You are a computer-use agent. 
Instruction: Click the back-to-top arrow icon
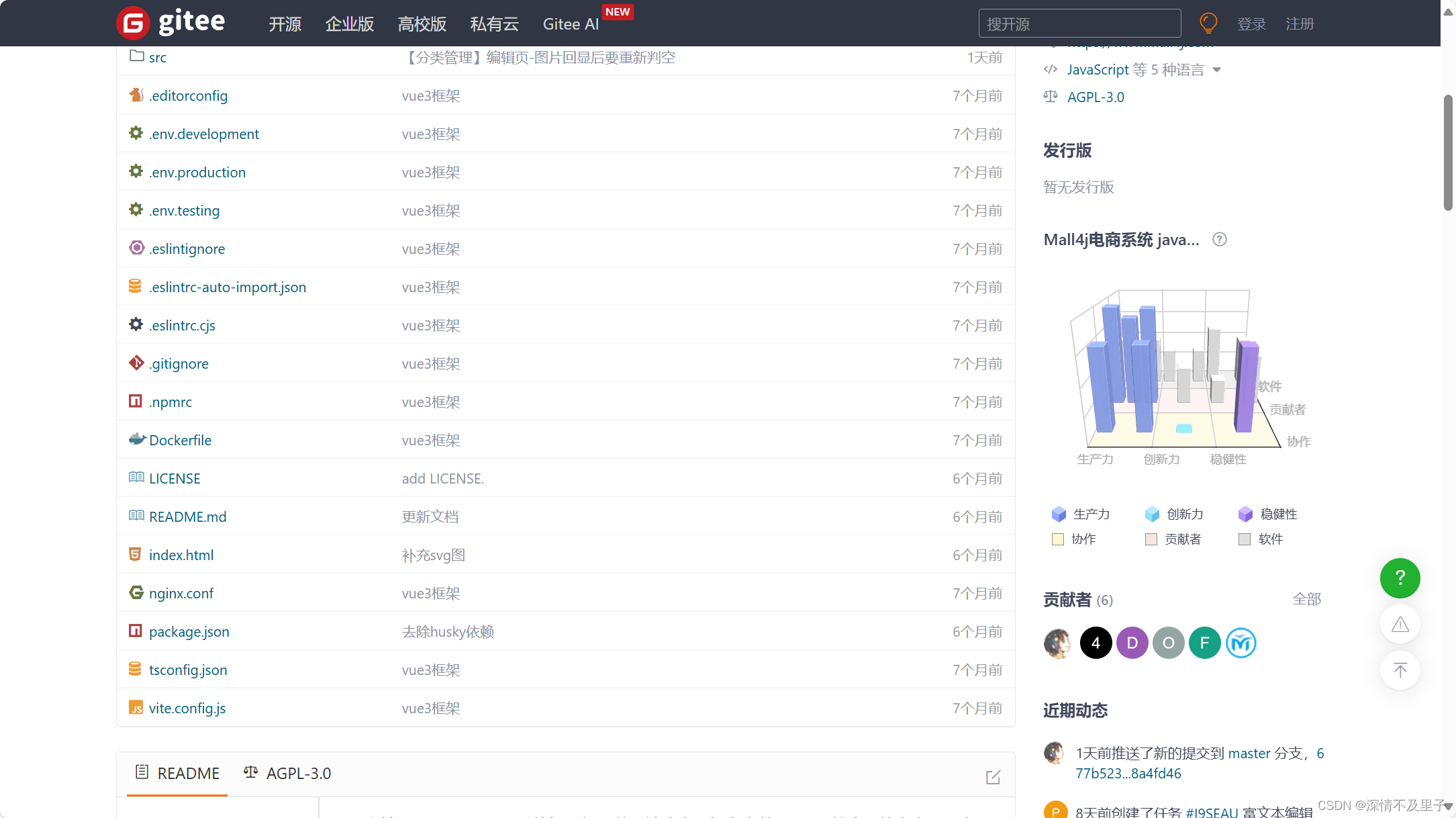point(1400,670)
